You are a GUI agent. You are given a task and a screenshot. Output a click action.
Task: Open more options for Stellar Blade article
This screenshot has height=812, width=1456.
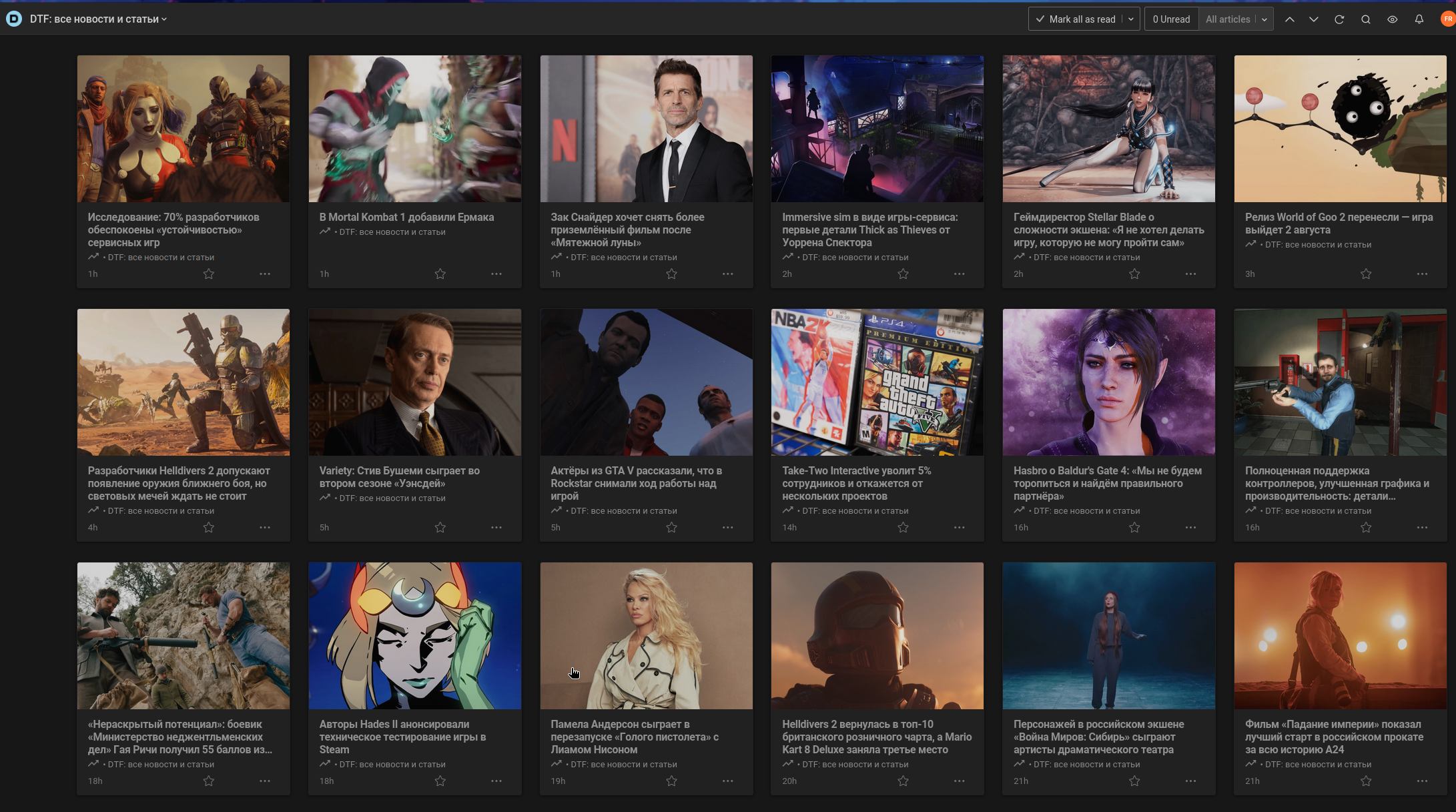1191,274
